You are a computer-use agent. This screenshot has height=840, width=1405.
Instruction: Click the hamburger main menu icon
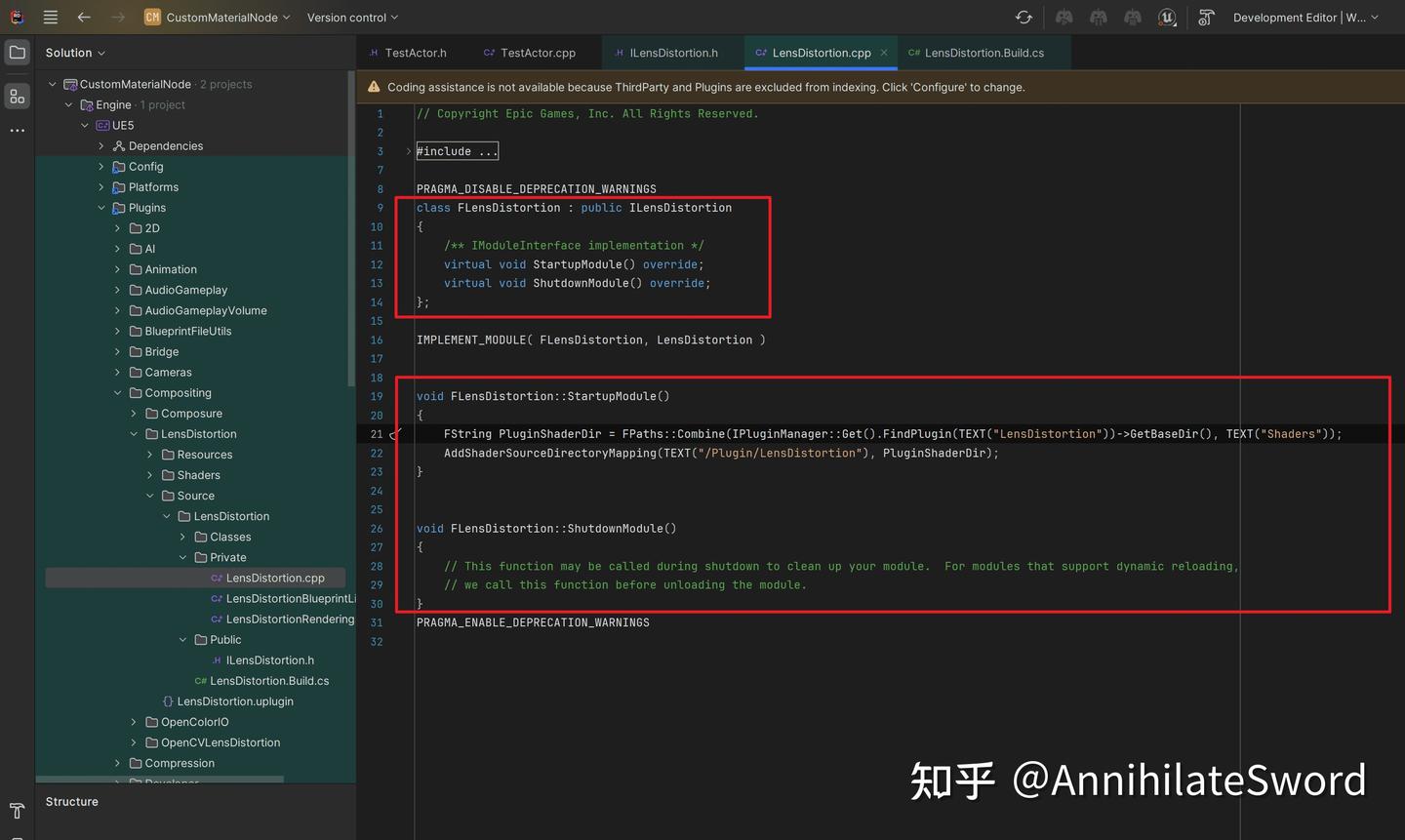(49, 17)
